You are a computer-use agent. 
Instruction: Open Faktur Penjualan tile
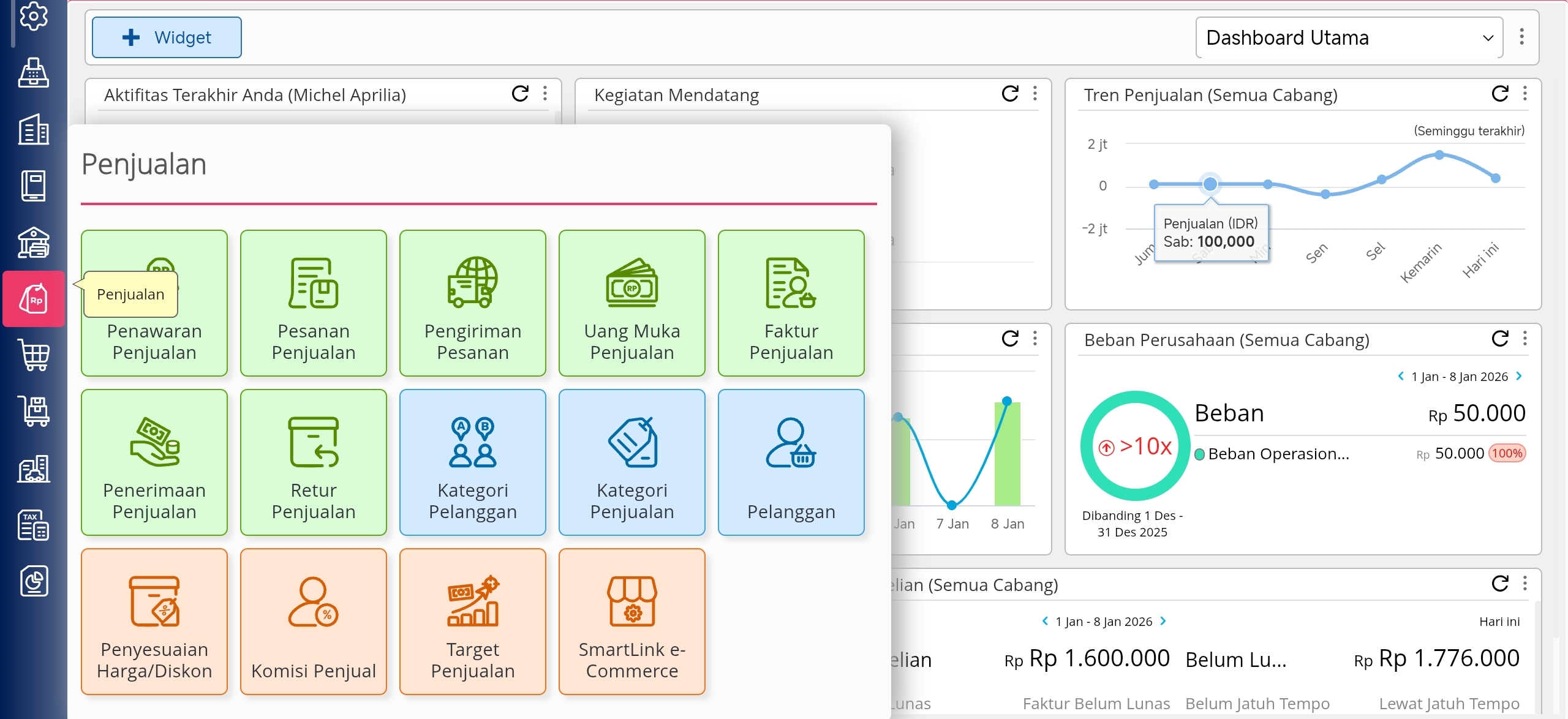(791, 303)
